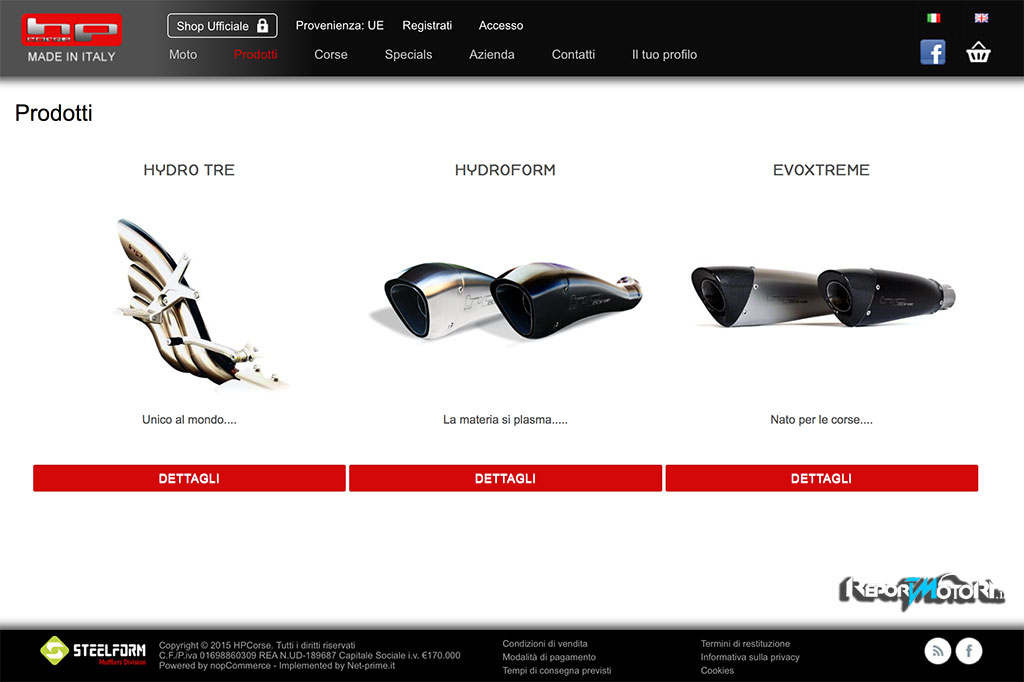Switch language with the UK flag
Image resolution: width=1024 pixels, height=682 pixels.
pyautogui.click(x=981, y=18)
